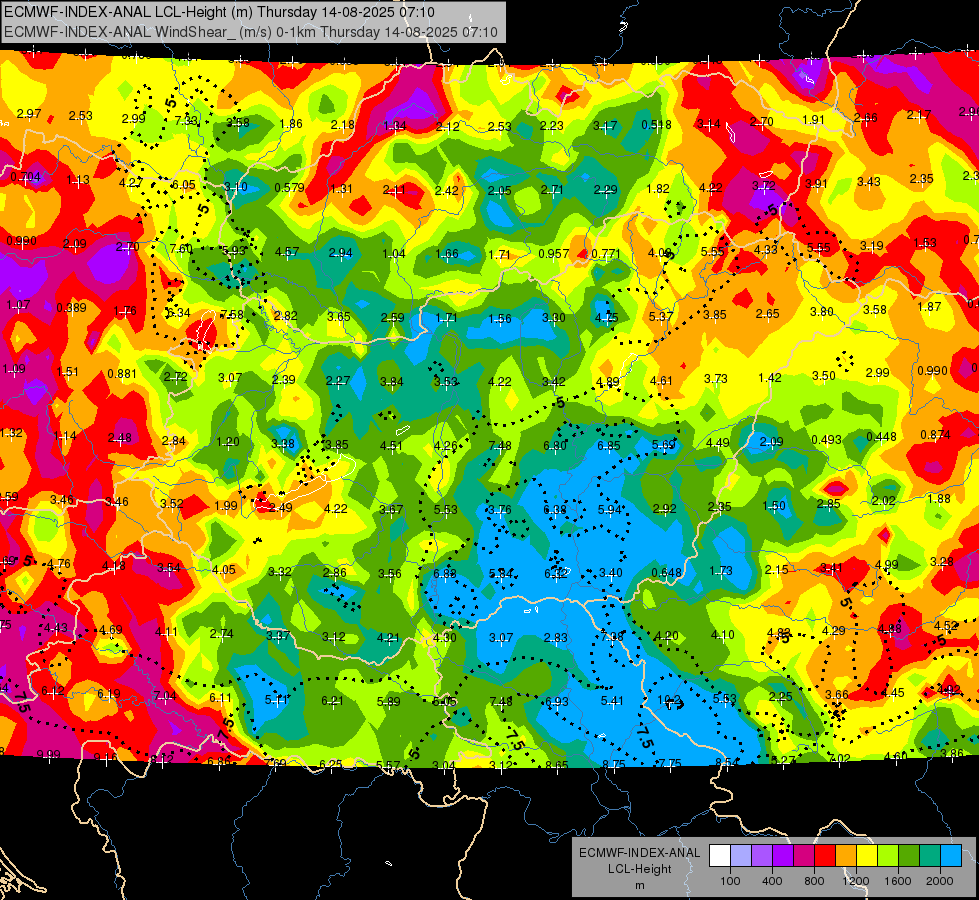Viewport: 979px width, 900px height.
Task: Click the wind shear value 6.05
Action: [x=184, y=184]
